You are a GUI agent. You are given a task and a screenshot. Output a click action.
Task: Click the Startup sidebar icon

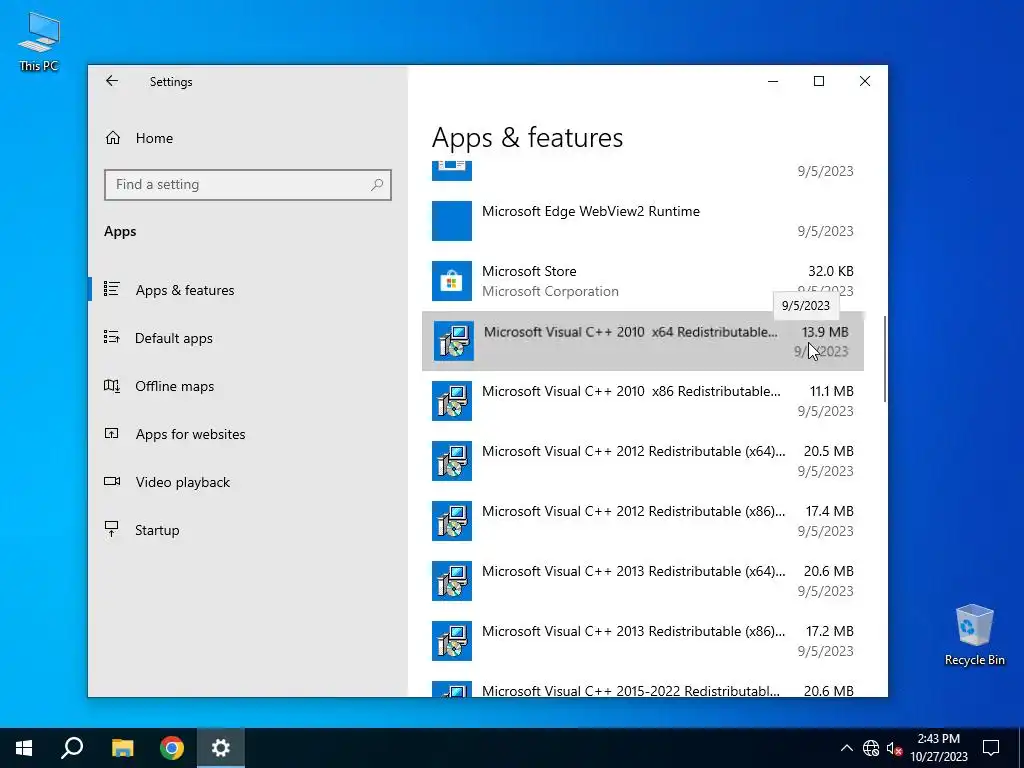click(112, 529)
